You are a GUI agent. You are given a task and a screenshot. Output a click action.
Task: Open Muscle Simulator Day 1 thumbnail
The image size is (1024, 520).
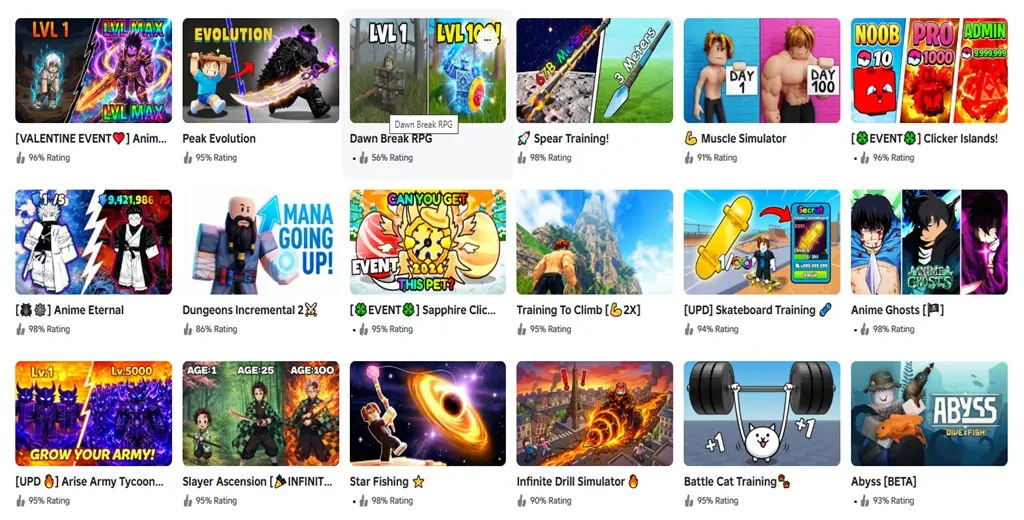coord(761,71)
